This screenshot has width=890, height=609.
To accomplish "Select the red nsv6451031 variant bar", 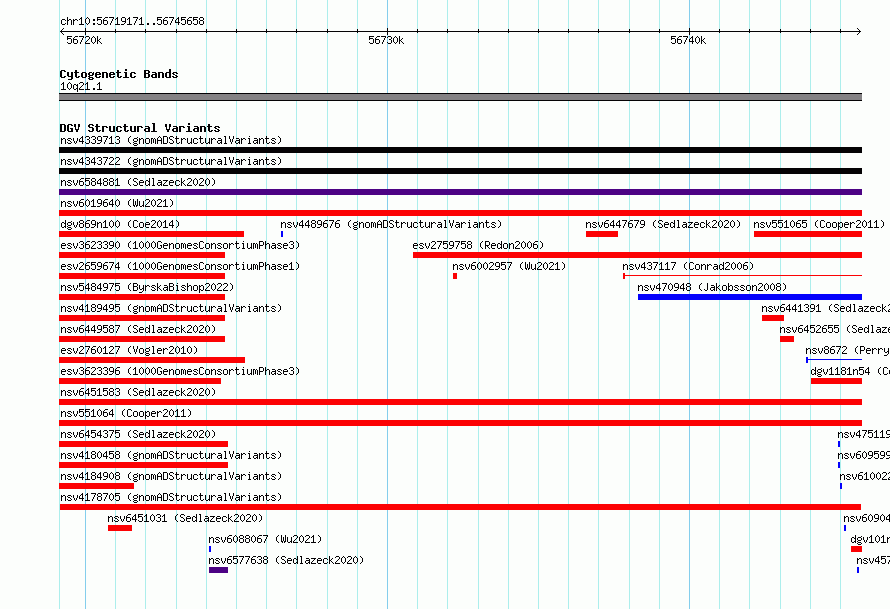I will [120, 528].
